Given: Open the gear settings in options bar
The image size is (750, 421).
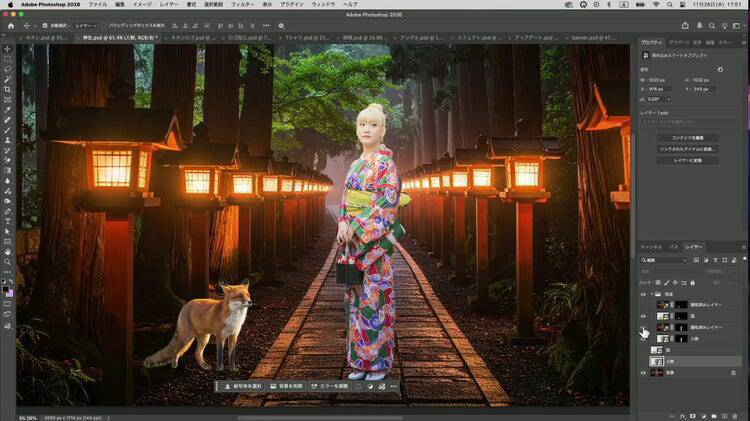Looking at the screenshot, I should [x=281, y=26].
